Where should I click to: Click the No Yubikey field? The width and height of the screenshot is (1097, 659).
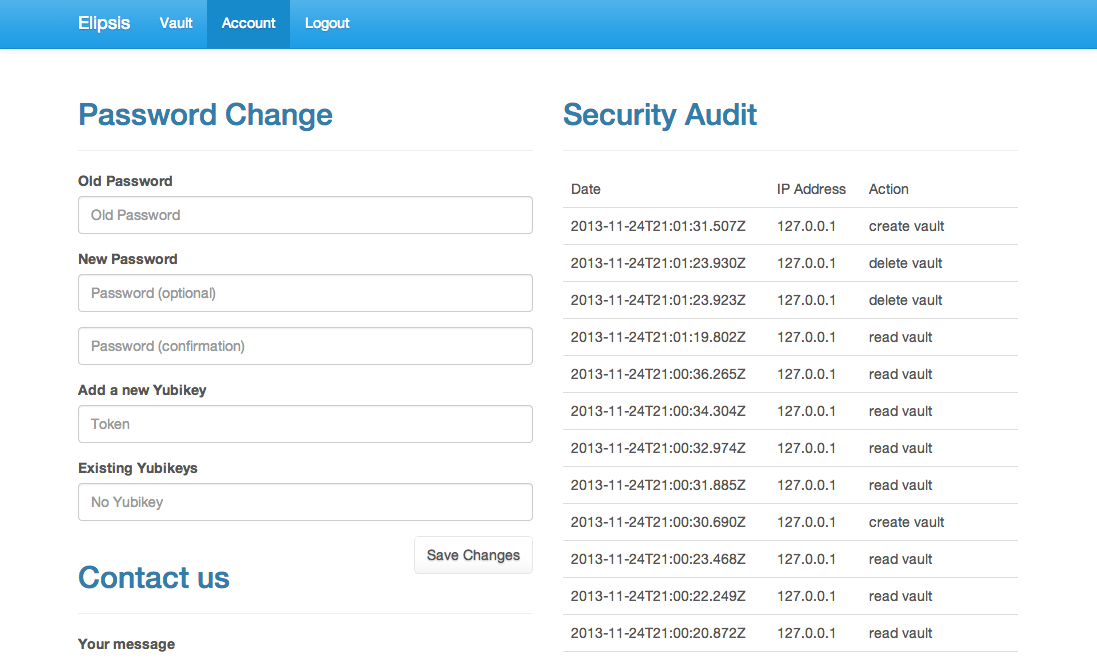pos(305,502)
